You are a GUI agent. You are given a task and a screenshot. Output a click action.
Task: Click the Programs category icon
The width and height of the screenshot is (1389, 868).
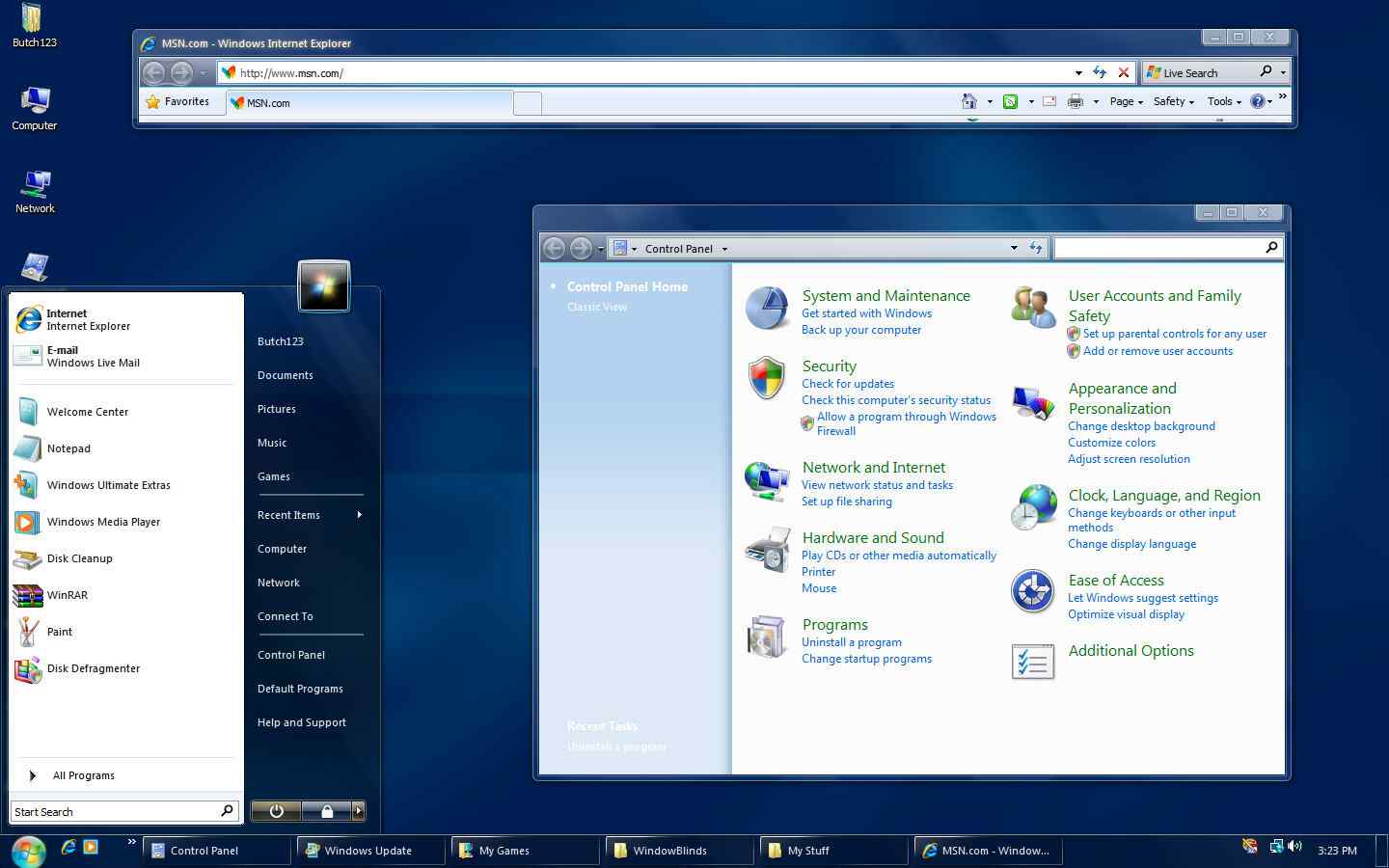tap(768, 637)
